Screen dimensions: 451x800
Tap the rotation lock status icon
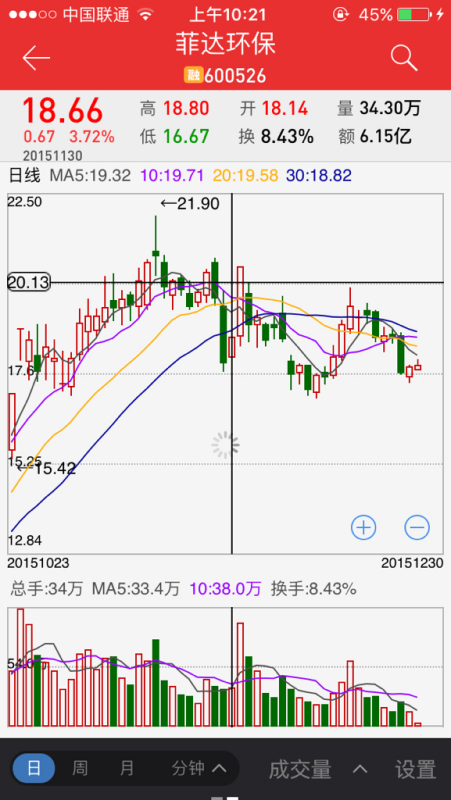tap(340, 15)
